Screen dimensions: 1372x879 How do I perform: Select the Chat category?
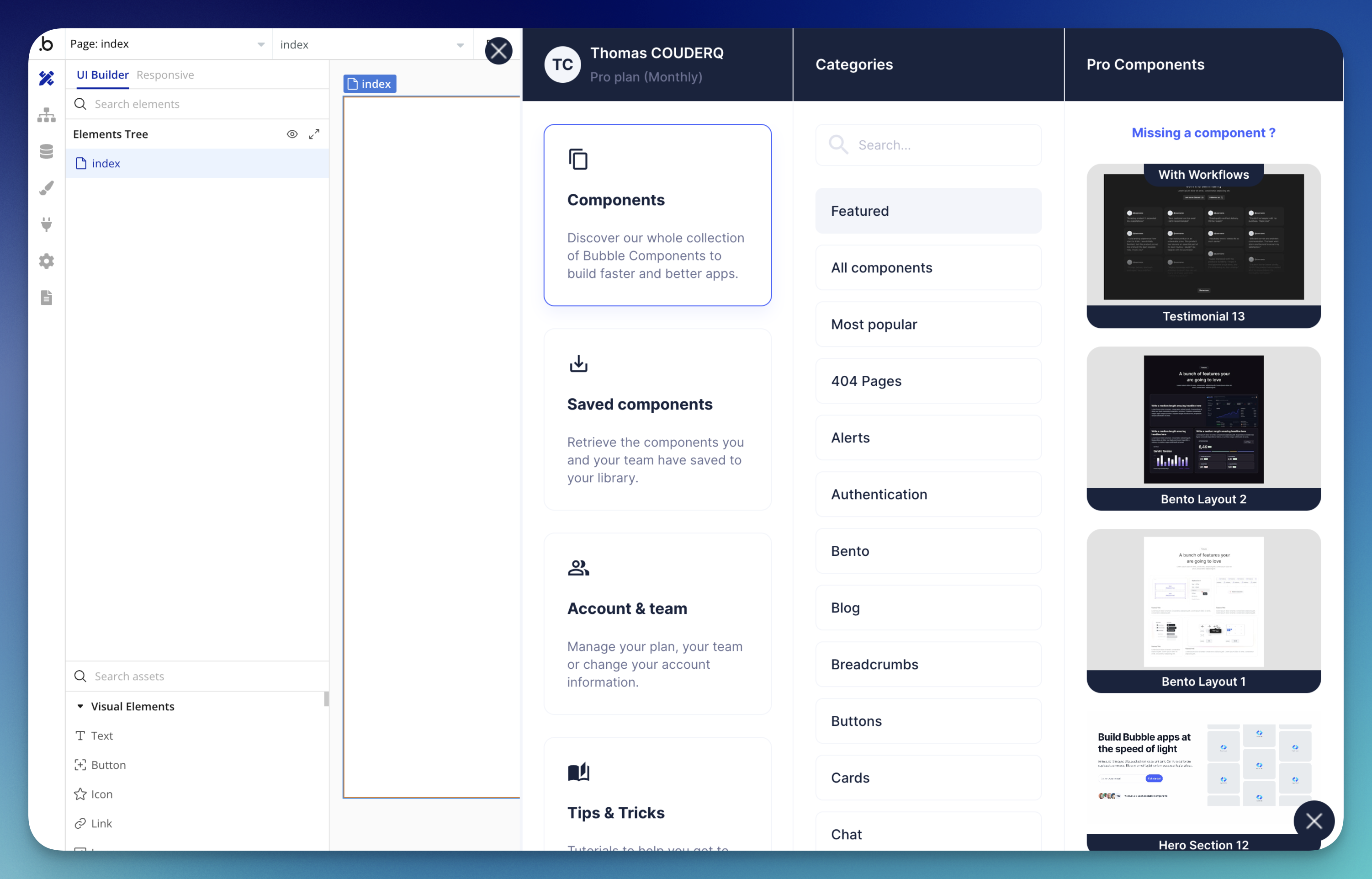[928, 831]
